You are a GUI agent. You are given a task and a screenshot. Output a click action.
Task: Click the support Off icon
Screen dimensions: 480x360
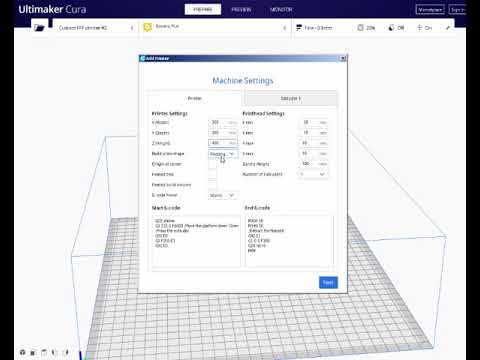point(391,28)
